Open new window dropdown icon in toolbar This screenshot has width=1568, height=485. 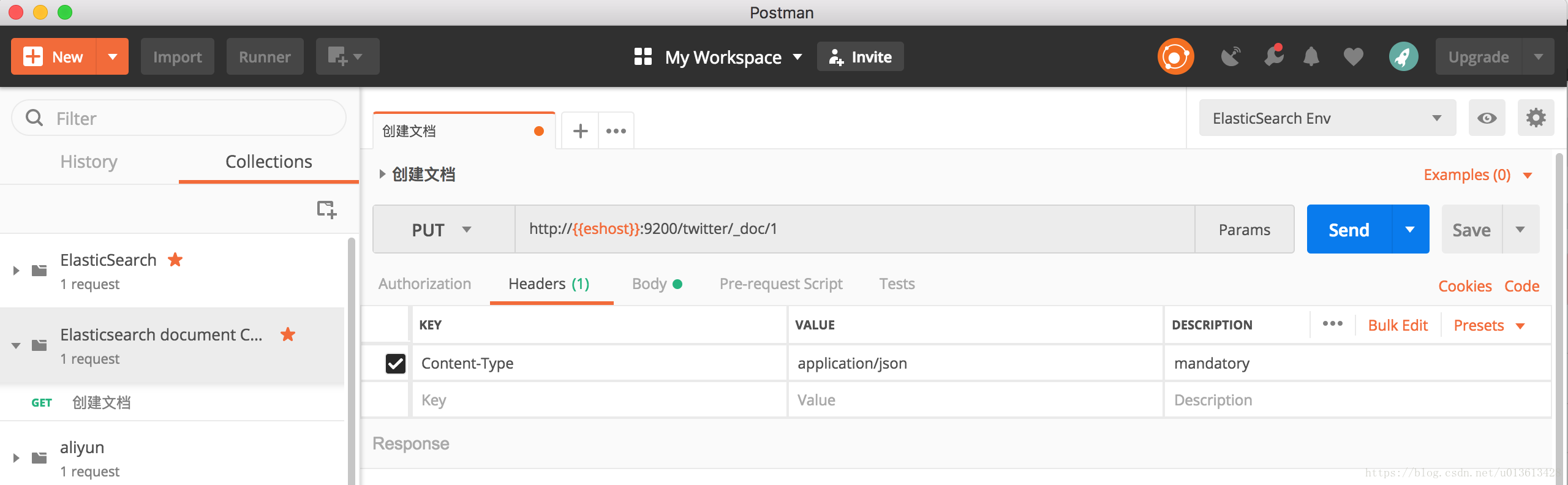coord(347,56)
